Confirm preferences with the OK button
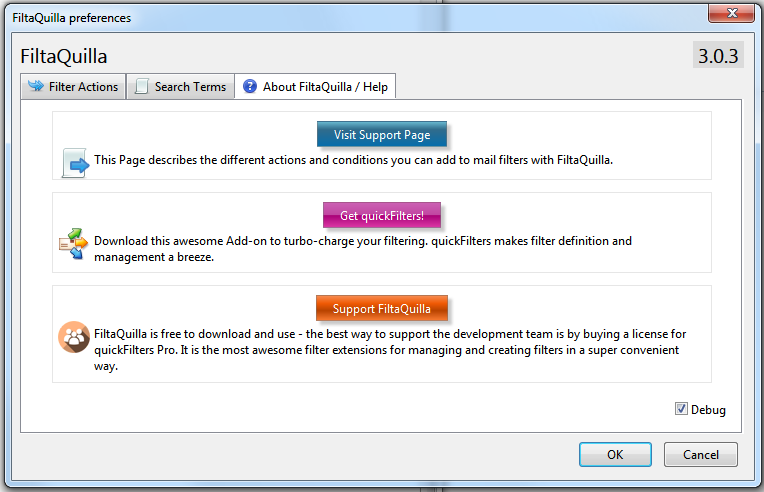The image size is (764, 492). (615, 454)
